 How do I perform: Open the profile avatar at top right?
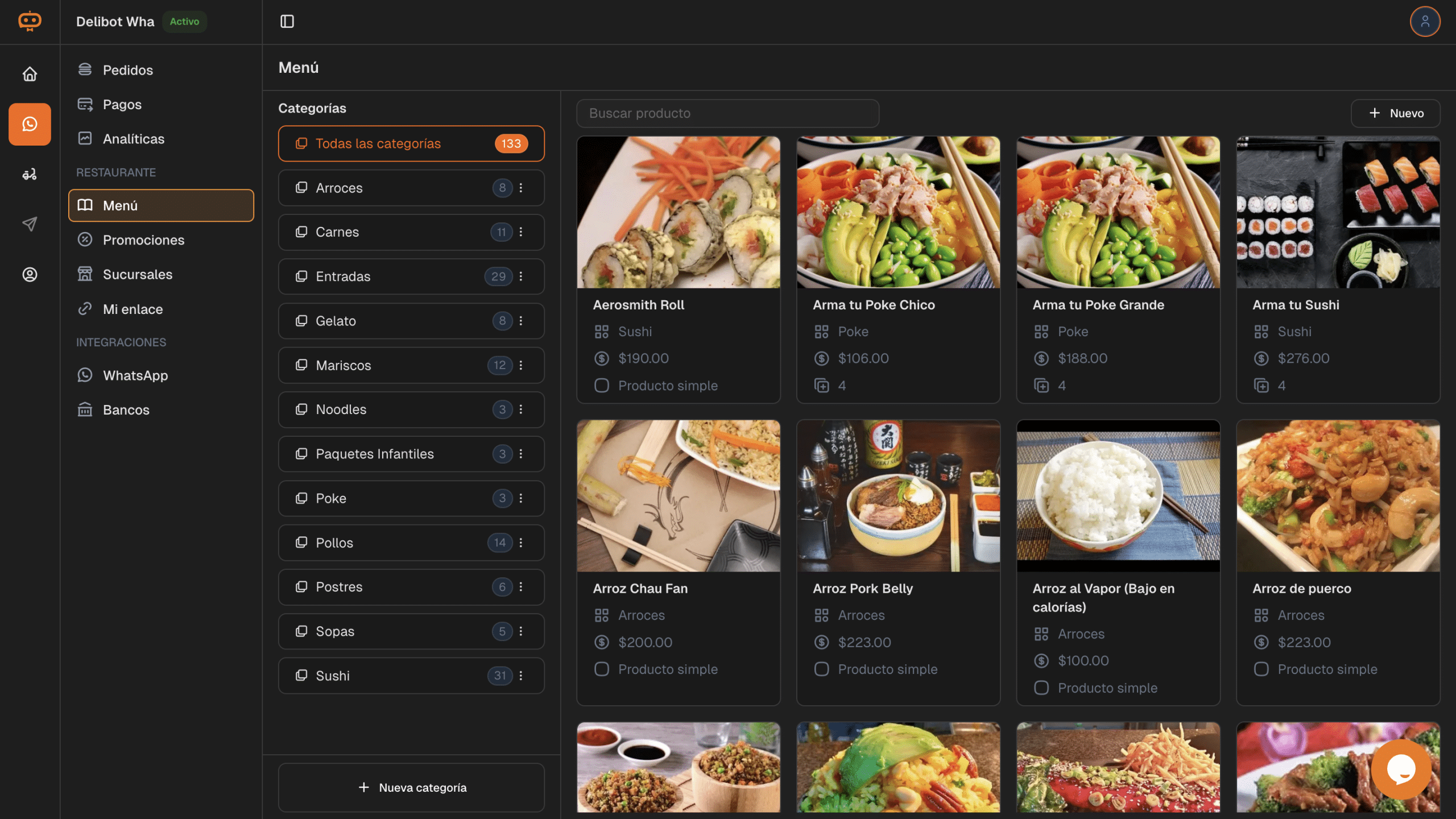[x=1425, y=22]
